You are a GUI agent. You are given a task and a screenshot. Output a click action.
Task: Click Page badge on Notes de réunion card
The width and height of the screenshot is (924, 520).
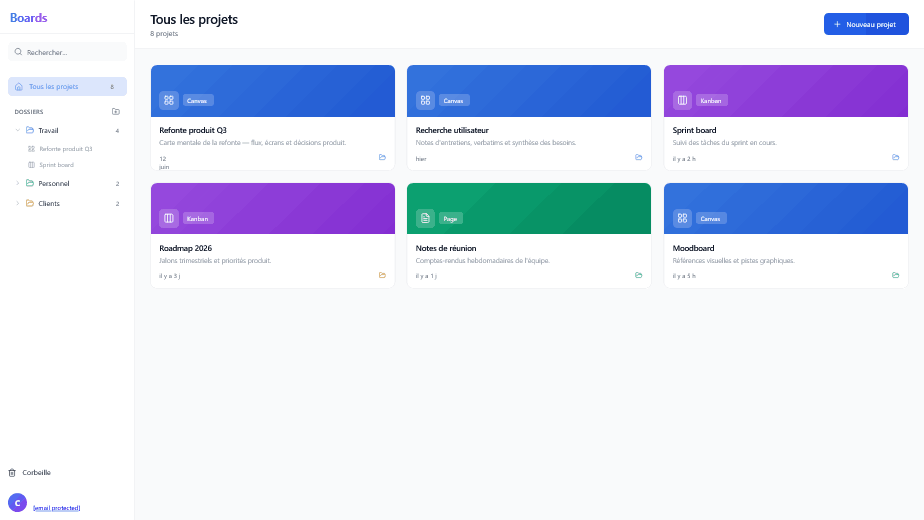pyautogui.click(x=451, y=219)
